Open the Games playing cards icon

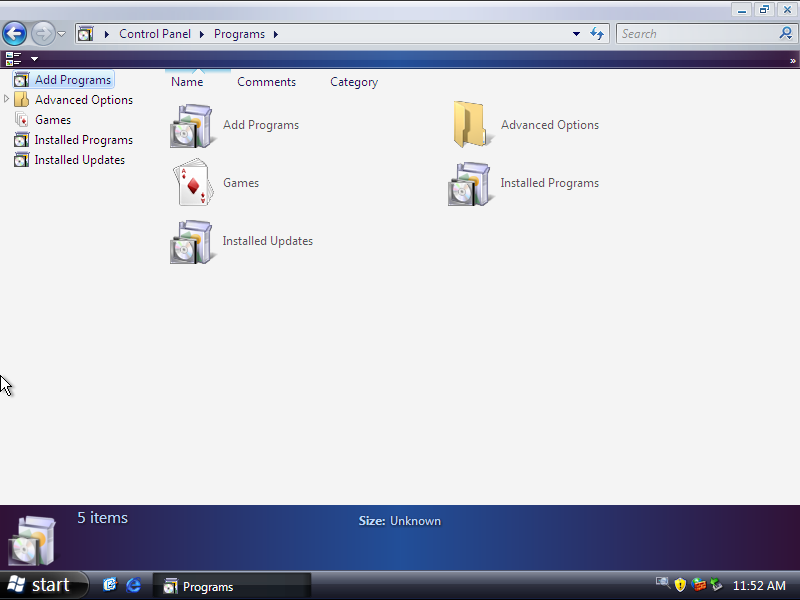point(192,184)
